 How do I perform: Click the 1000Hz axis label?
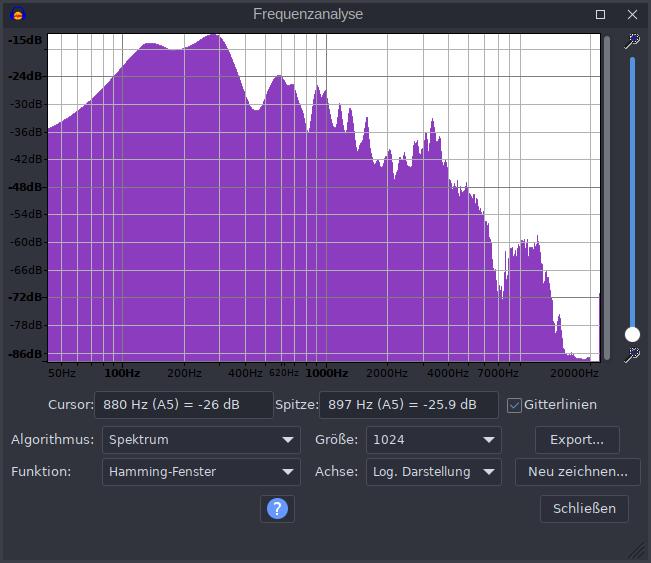pyautogui.click(x=327, y=373)
